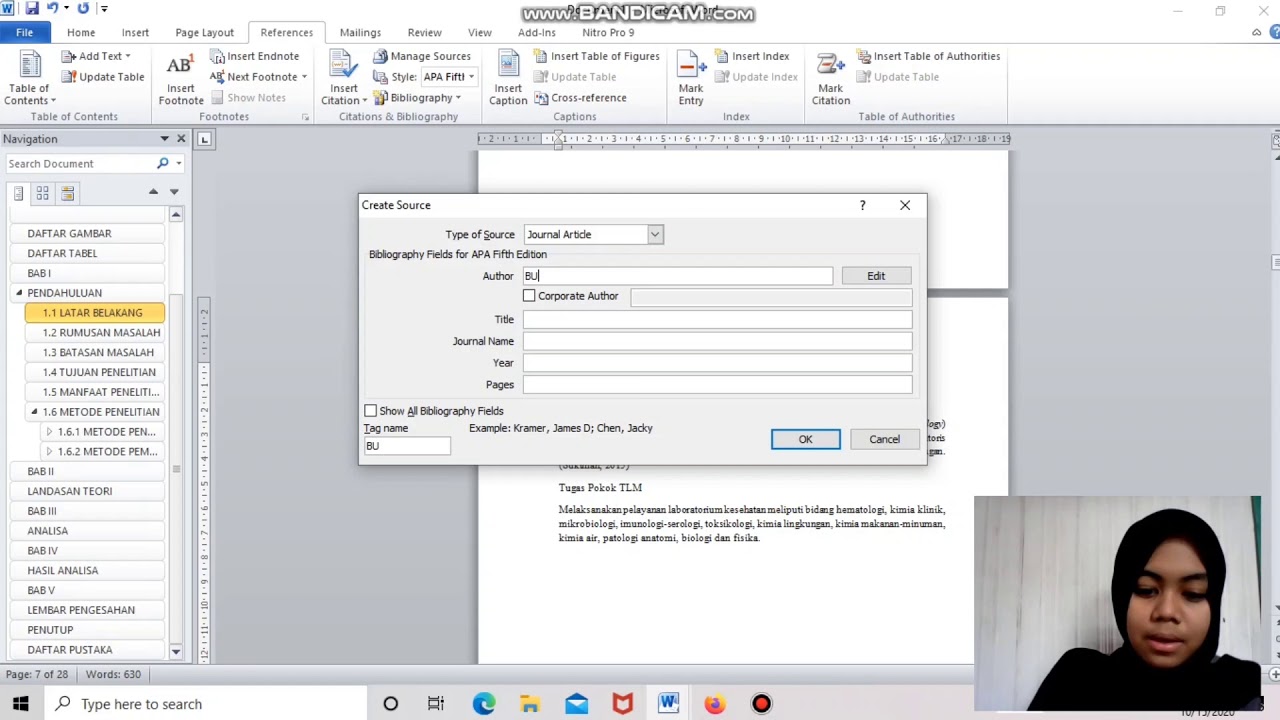Click Cancel in Create Source dialog

click(x=884, y=439)
